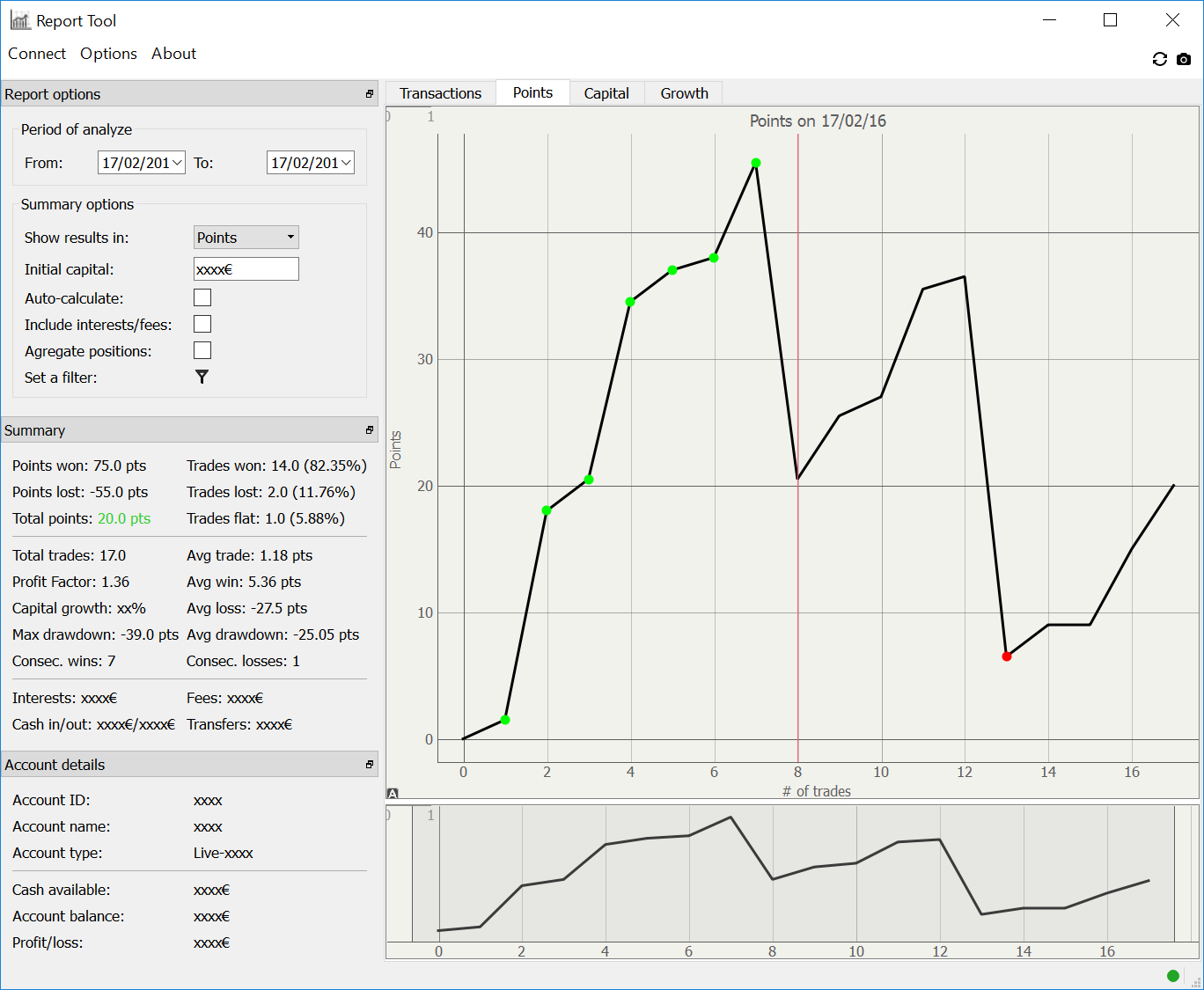This screenshot has height=990, width=1204.
Task: Click the Avg drawdown: -25.05 pts text
Action: (273, 634)
